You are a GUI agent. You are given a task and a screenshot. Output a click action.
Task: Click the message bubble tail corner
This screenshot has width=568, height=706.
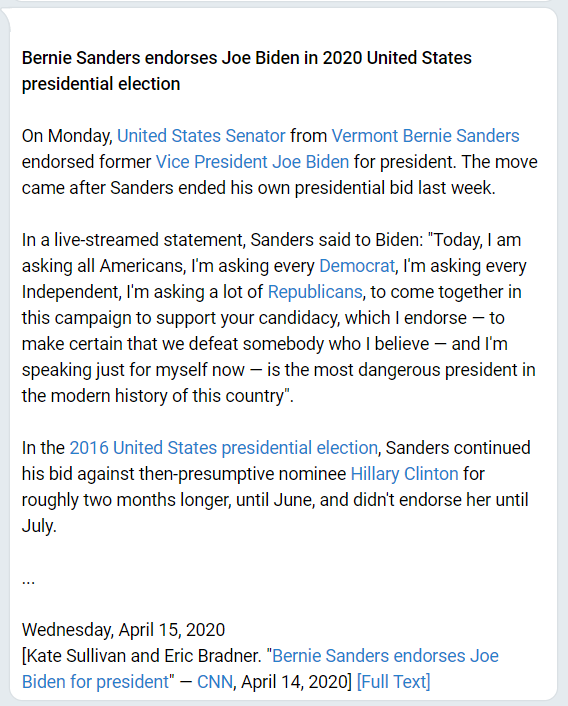coord(5,18)
